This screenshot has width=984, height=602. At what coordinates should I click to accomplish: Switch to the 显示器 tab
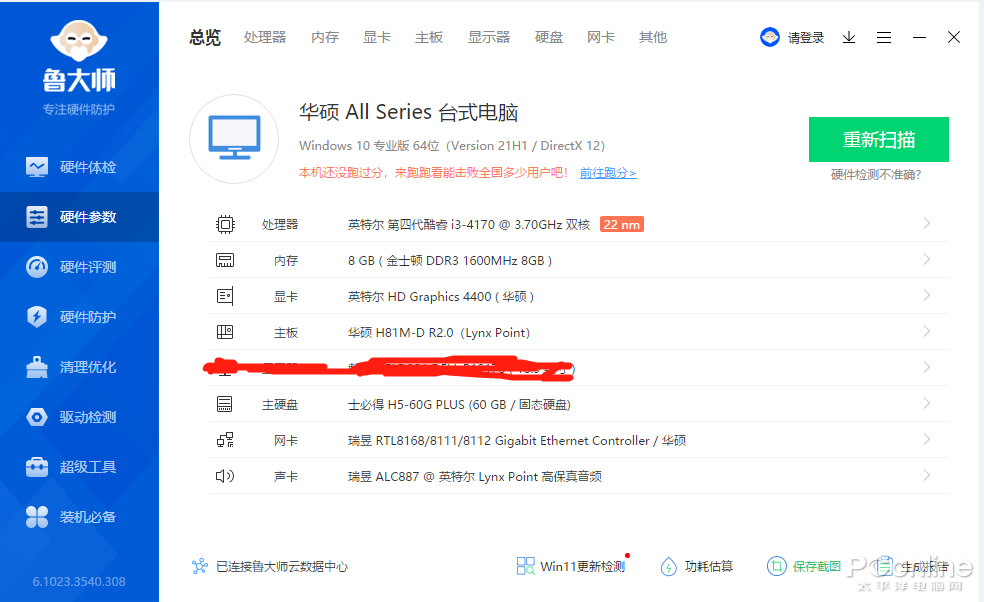pyautogui.click(x=489, y=38)
